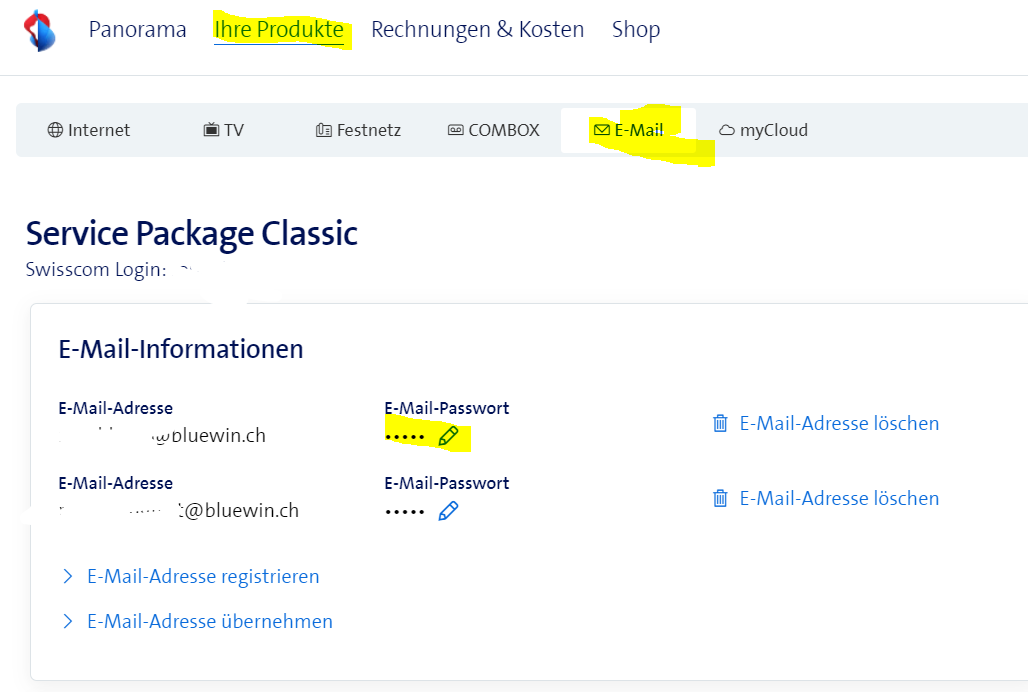1028x692 pixels.
Task: Click first E-Mail-Adresse löschen link
Action: 839,423
